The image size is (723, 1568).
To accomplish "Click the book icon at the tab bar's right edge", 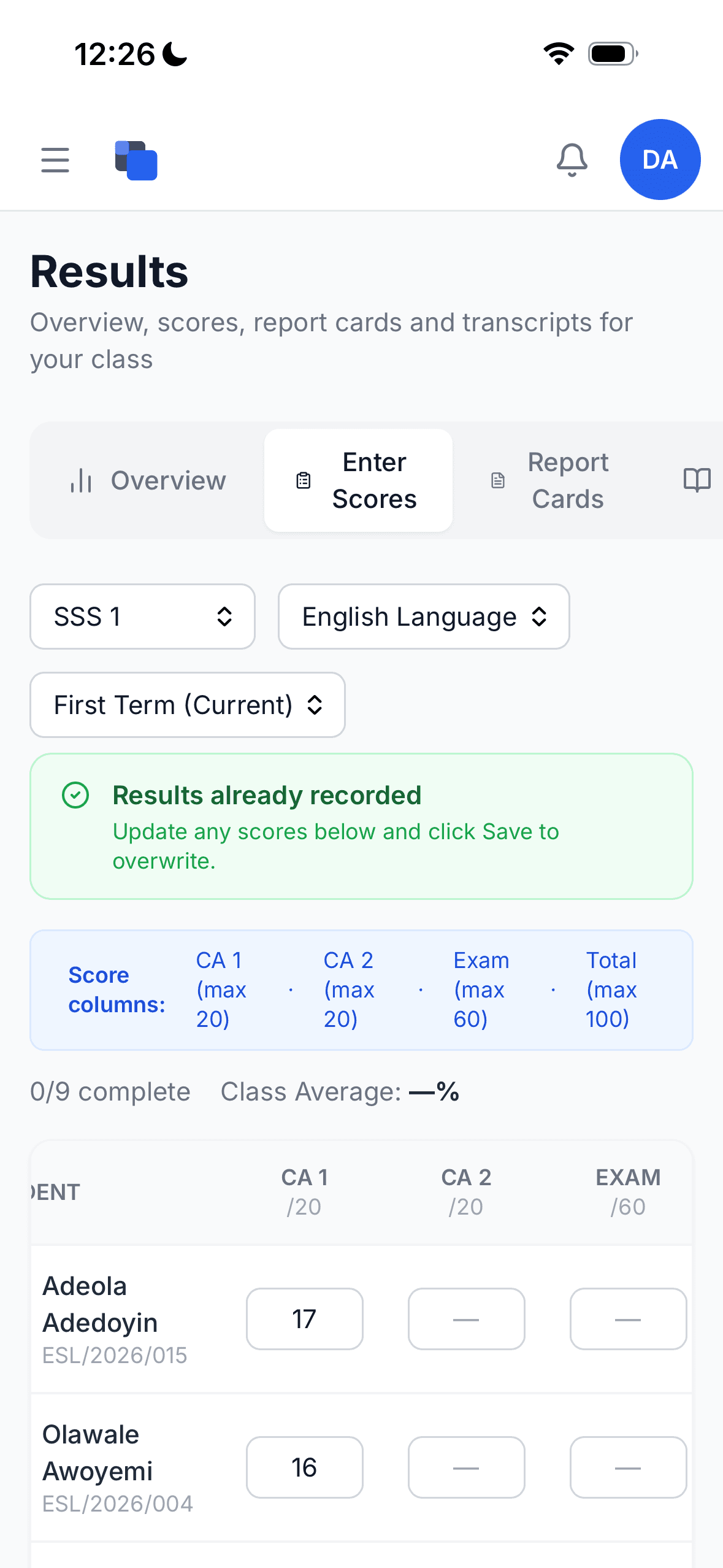I will [698, 480].
